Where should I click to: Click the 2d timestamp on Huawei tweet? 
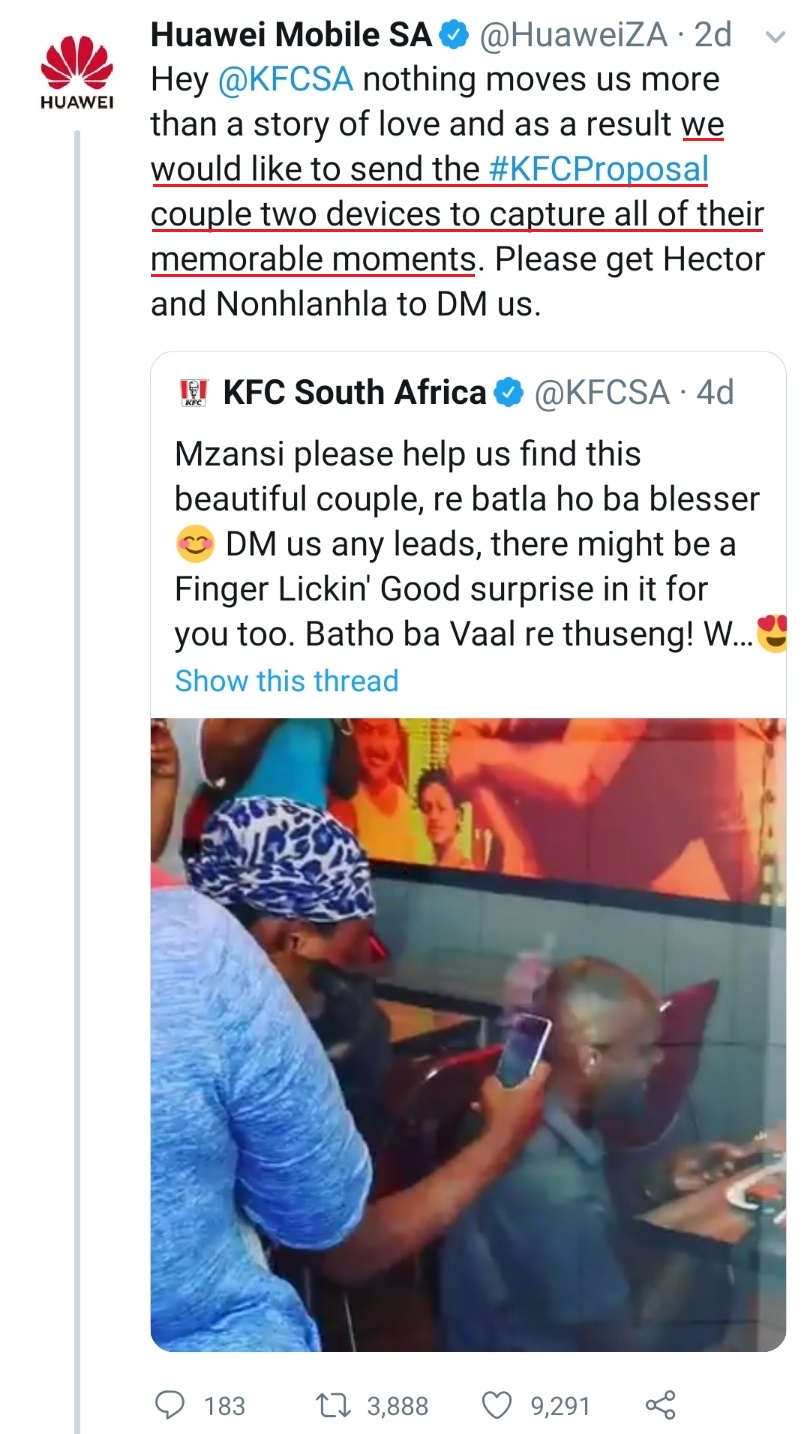point(713,35)
